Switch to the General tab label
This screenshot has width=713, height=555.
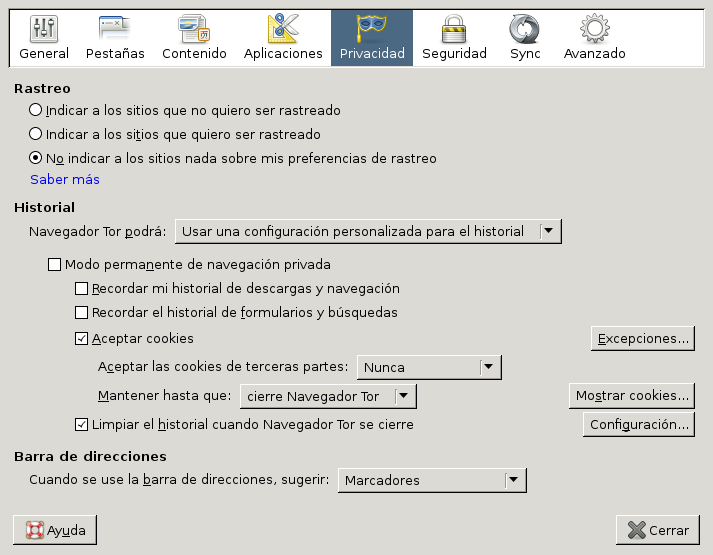click(x=44, y=54)
